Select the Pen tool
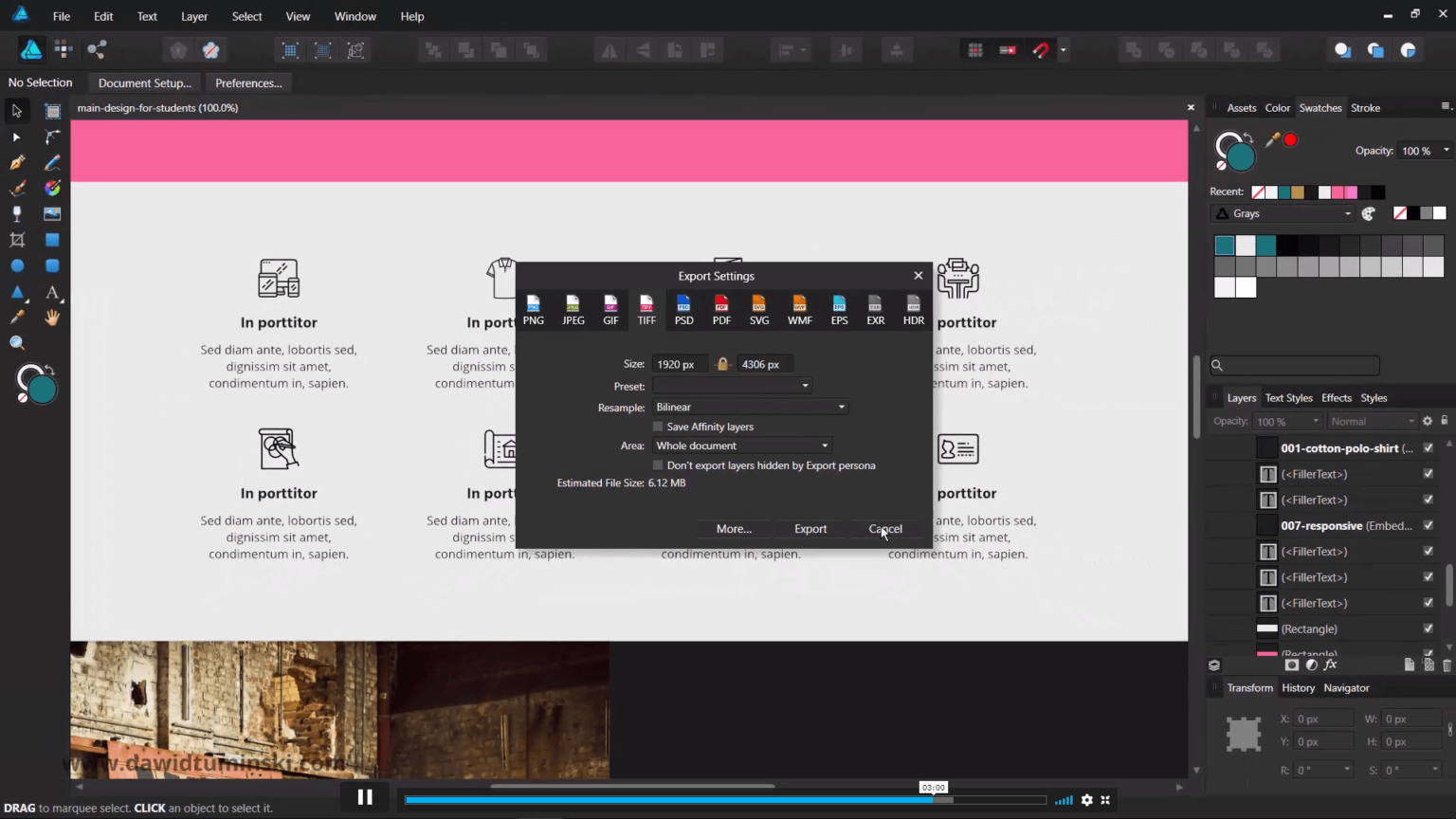 [x=16, y=163]
